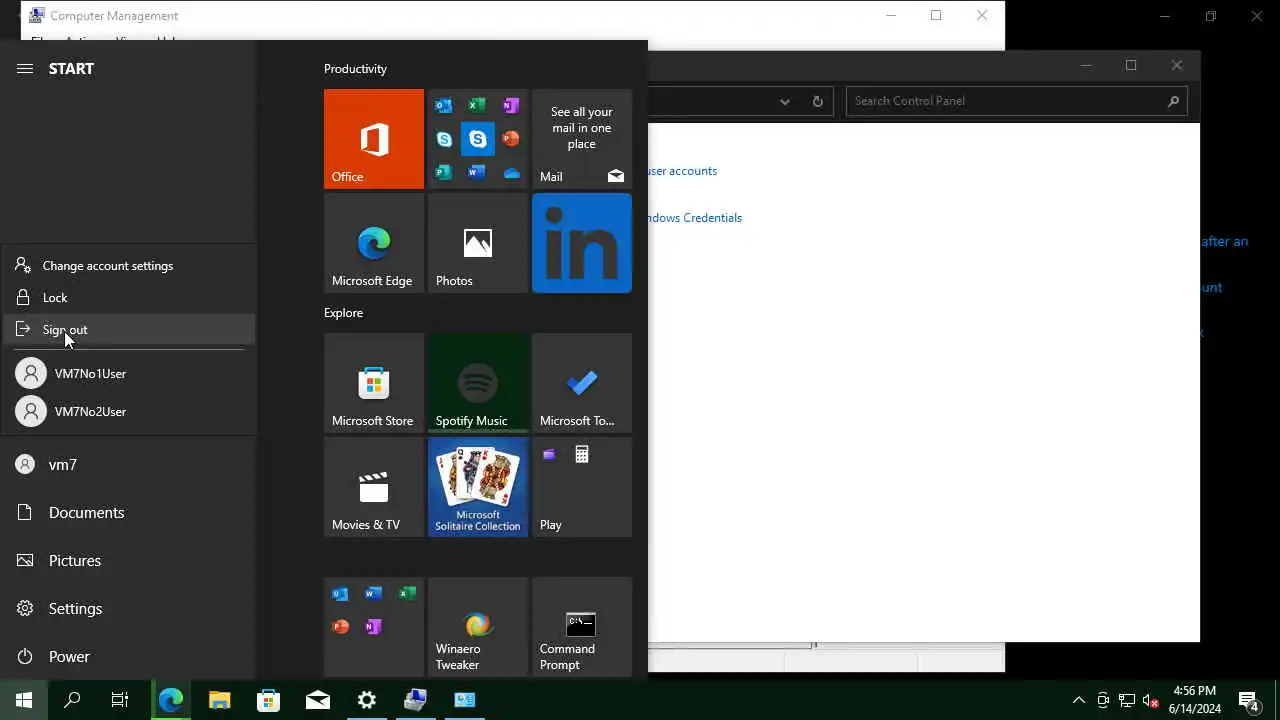The image size is (1280, 720).
Task: Open notification action center
Action: [x=1248, y=700]
